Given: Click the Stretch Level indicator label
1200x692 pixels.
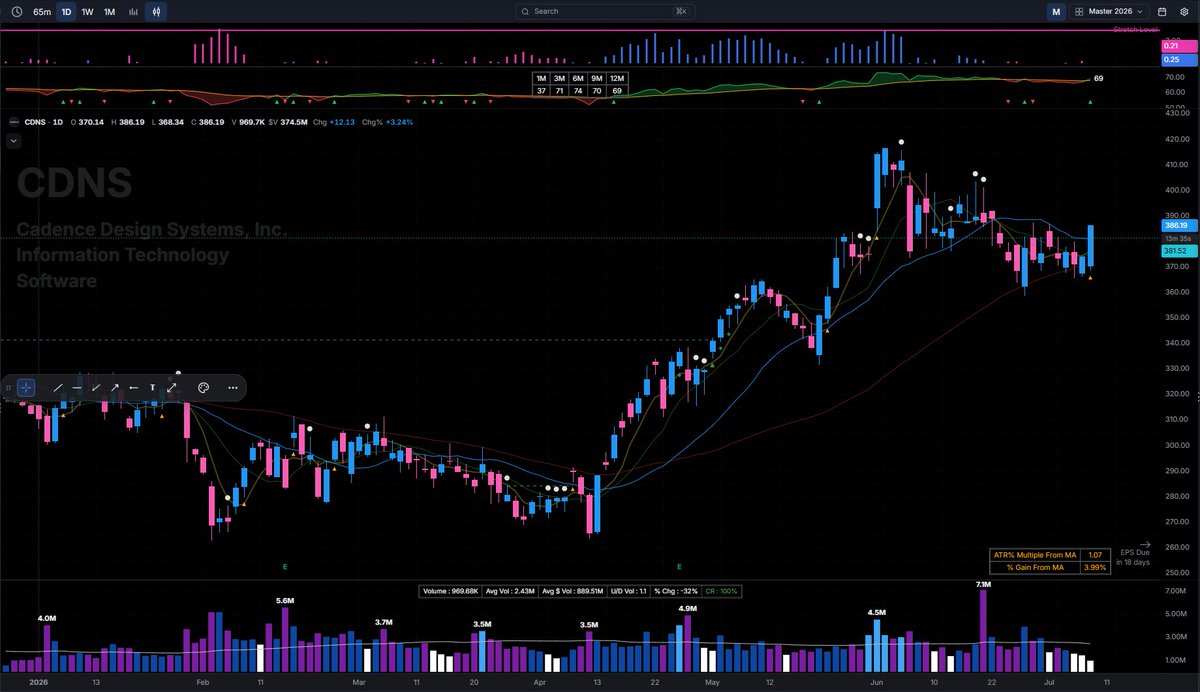Looking at the screenshot, I should click(x=1136, y=30).
